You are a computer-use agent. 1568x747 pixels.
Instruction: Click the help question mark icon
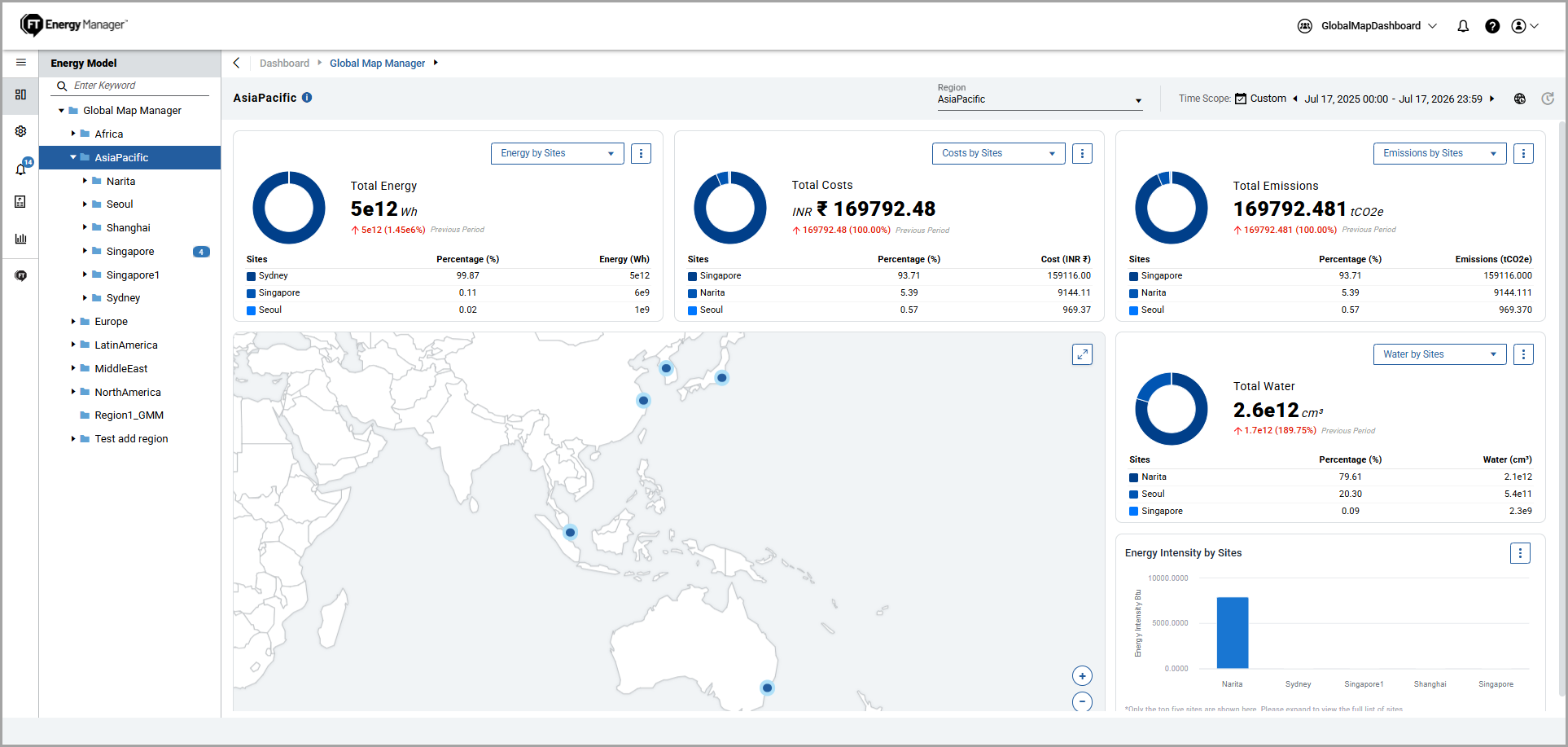coord(1492,26)
